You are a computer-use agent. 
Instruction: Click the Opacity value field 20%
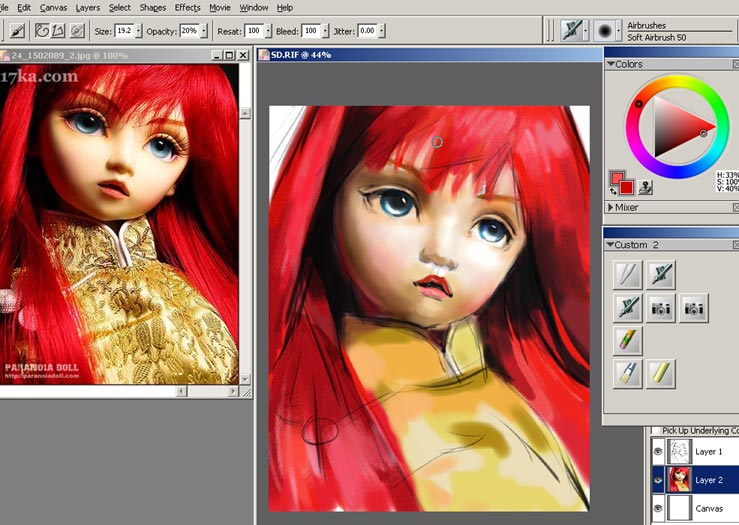[189, 31]
